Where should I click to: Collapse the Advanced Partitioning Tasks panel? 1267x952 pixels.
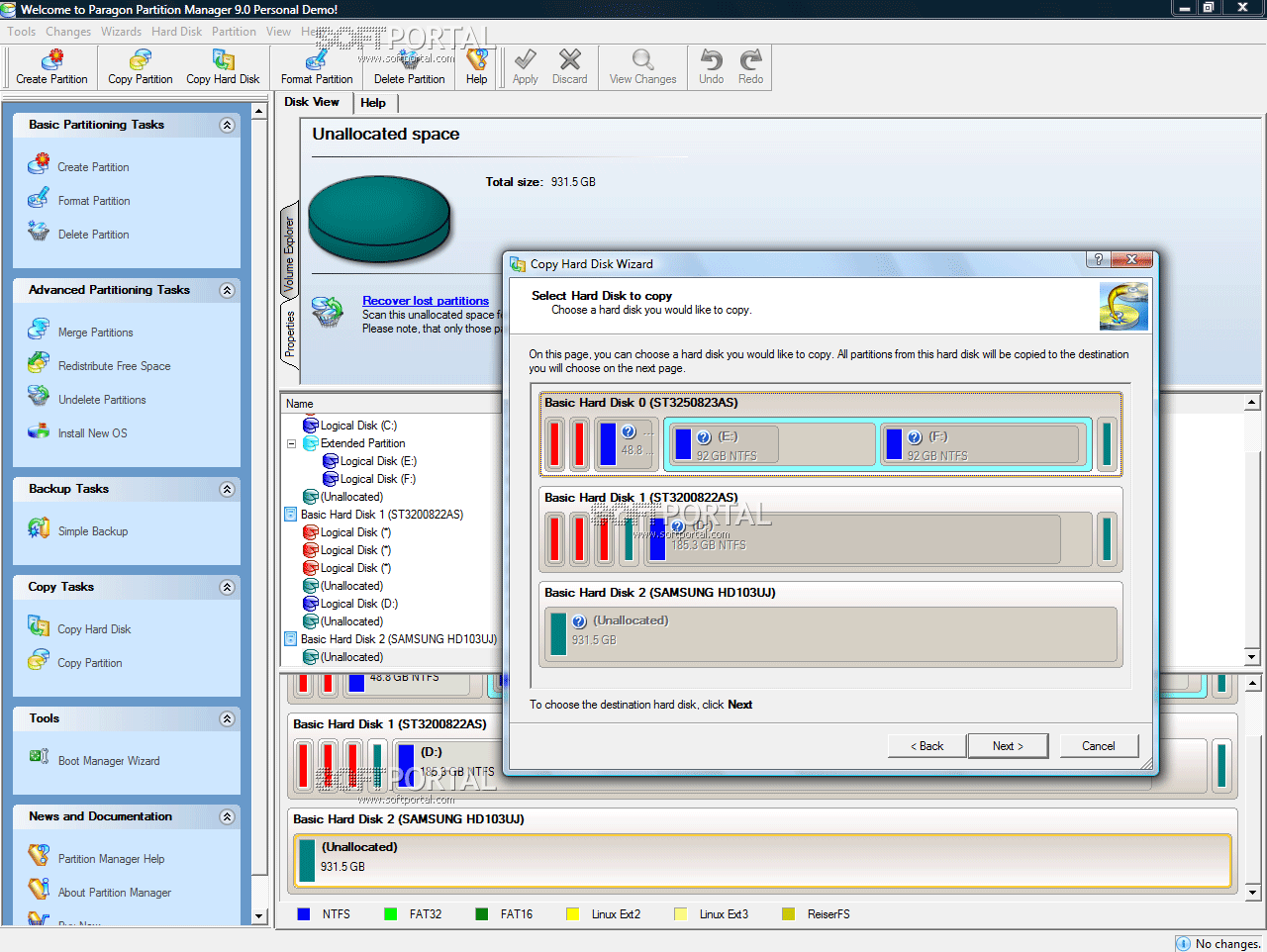coord(227,290)
